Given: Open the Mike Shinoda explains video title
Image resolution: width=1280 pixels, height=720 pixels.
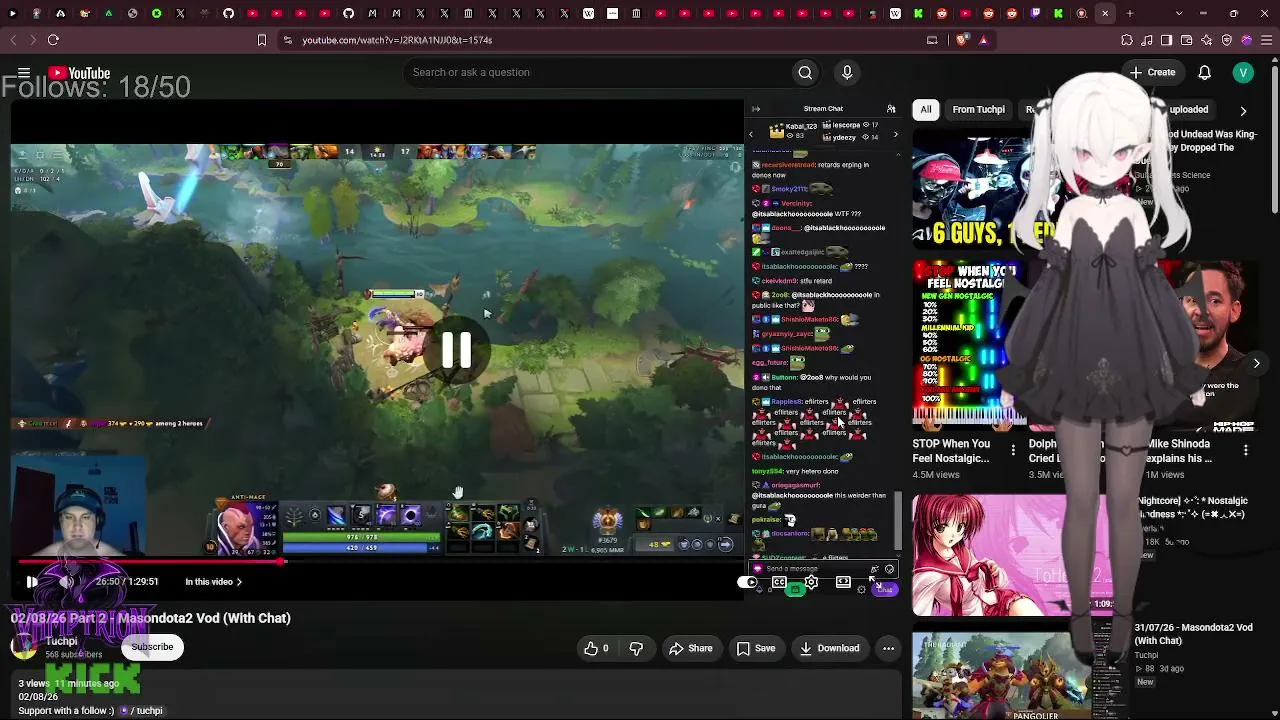Looking at the screenshot, I should [1180, 451].
